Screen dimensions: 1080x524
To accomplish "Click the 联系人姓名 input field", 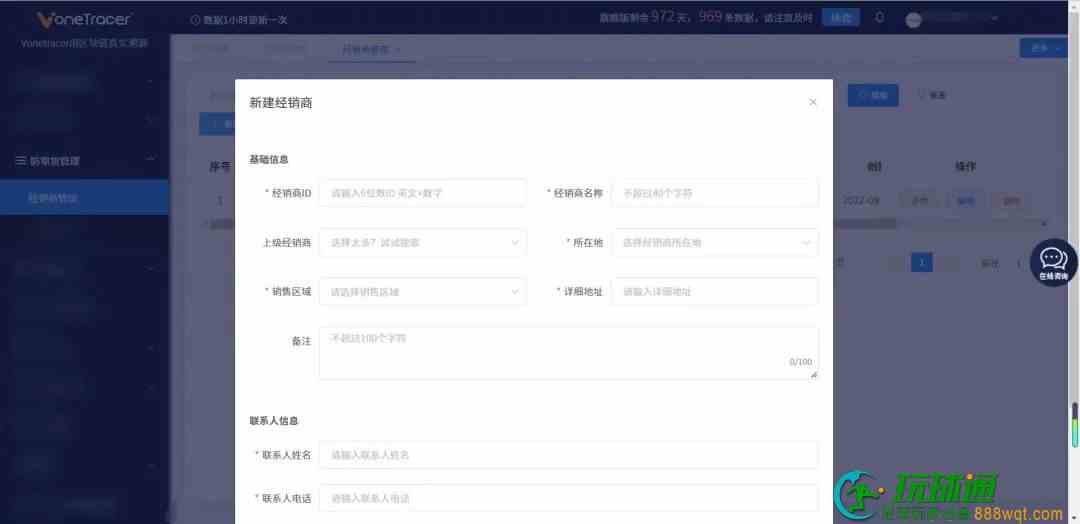I will [569, 455].
